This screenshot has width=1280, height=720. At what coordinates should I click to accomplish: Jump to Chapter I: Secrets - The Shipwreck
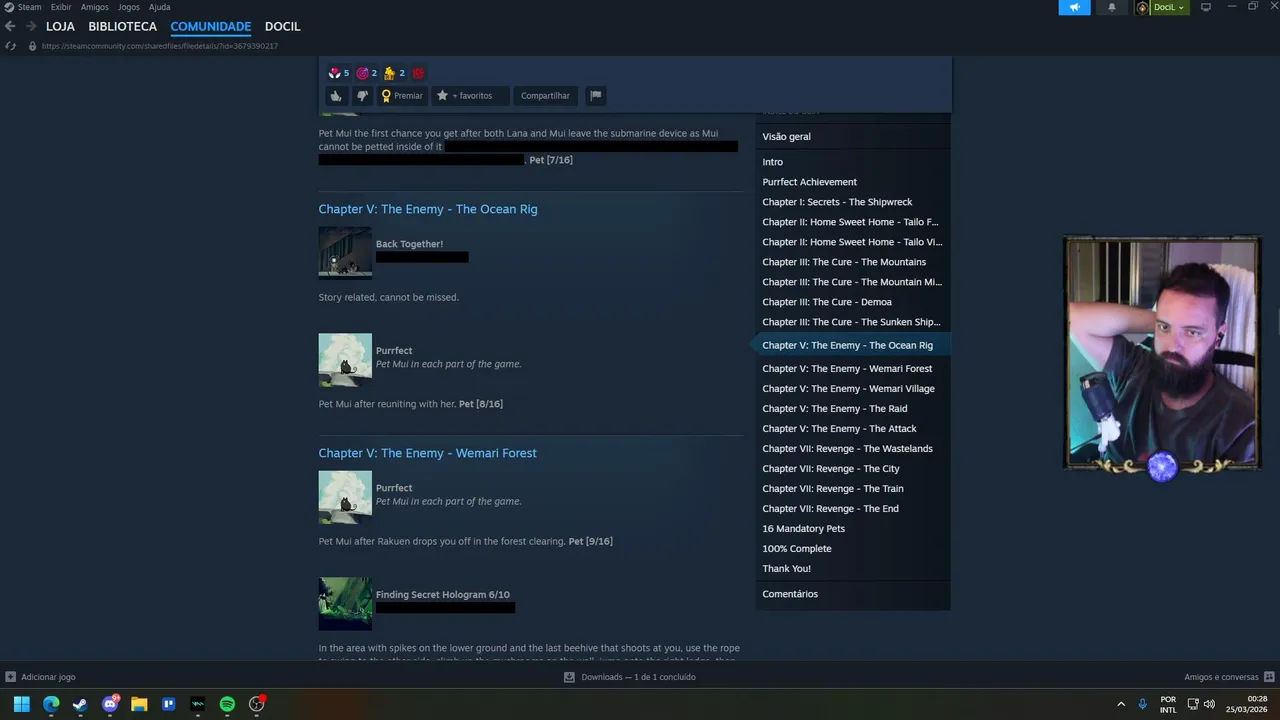tap(837, 202)
